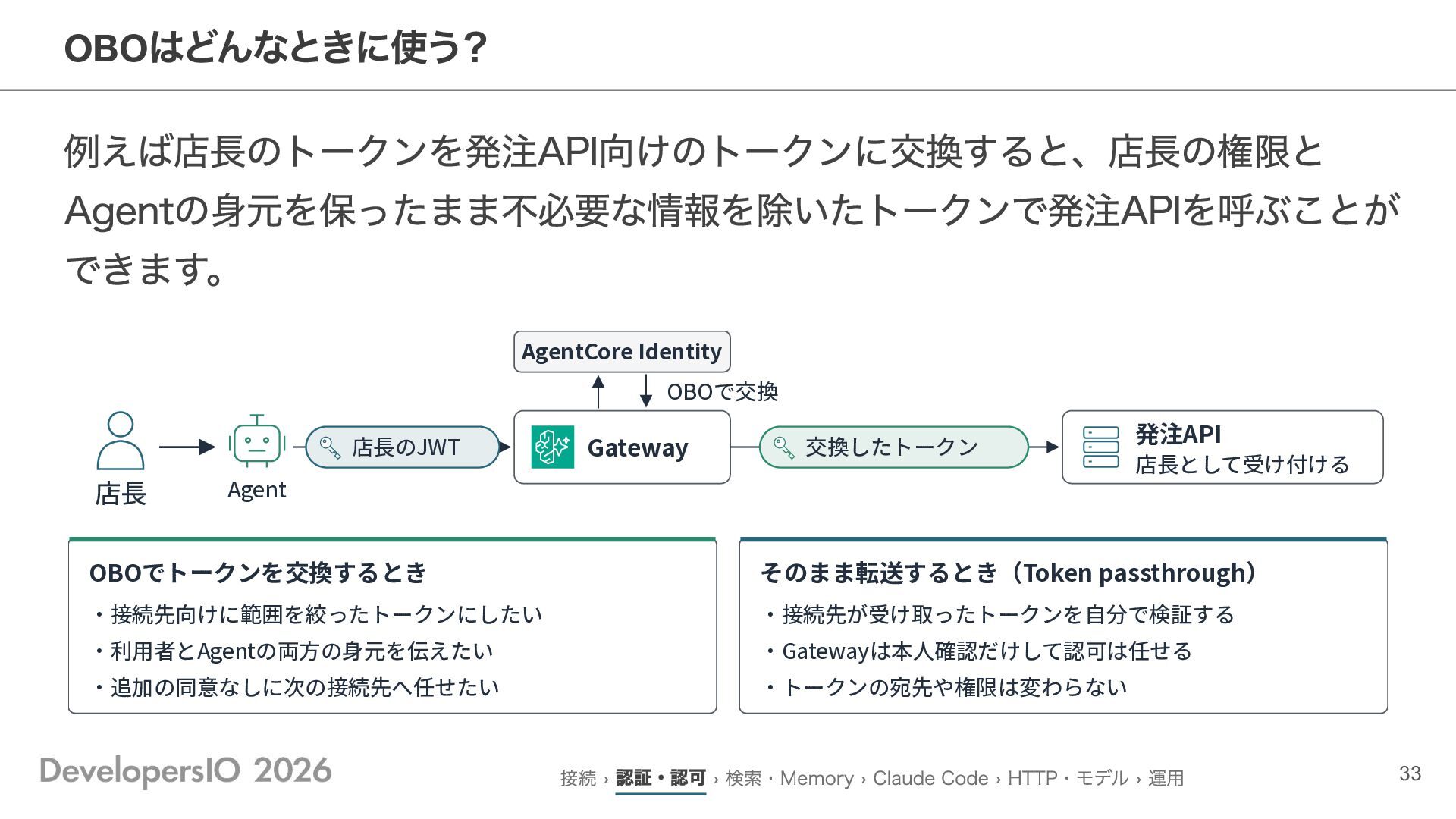The image size is (1456, 819).
Task: Click the key icon in 店長のJWT pill
Action: coord(330,447)
